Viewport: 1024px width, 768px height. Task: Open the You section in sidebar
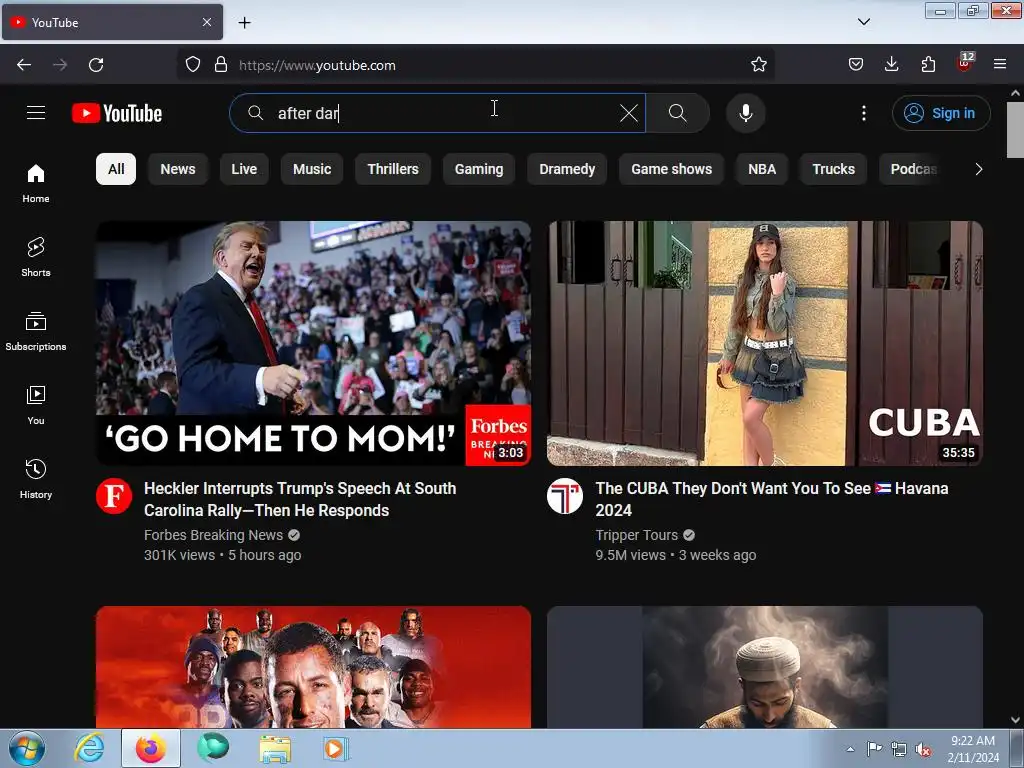[x=36, y=406]
